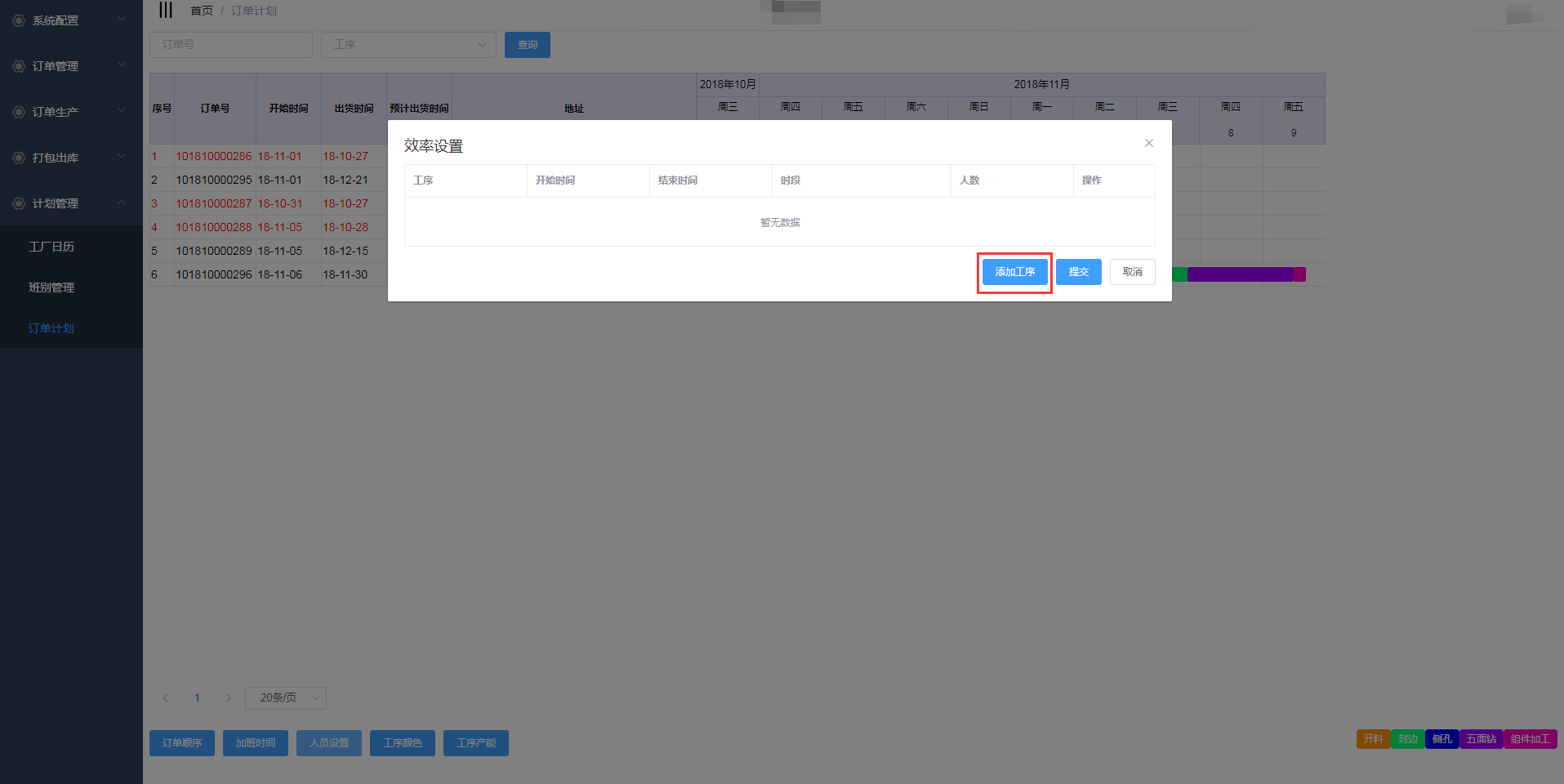Click the 打包出库 sidebar icon
This screenshot has width=1564, height=784.
pos(18,158)
